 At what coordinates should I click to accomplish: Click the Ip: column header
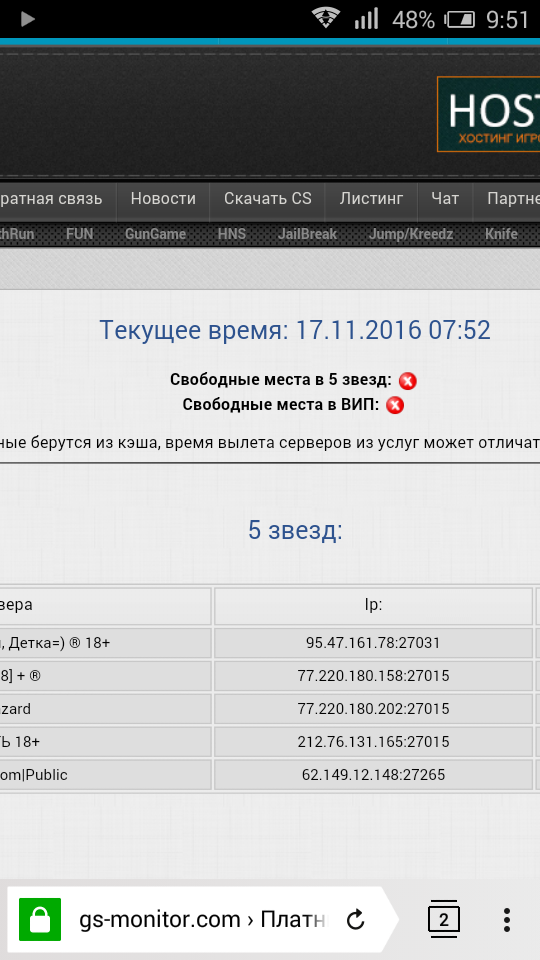(373, 606)
